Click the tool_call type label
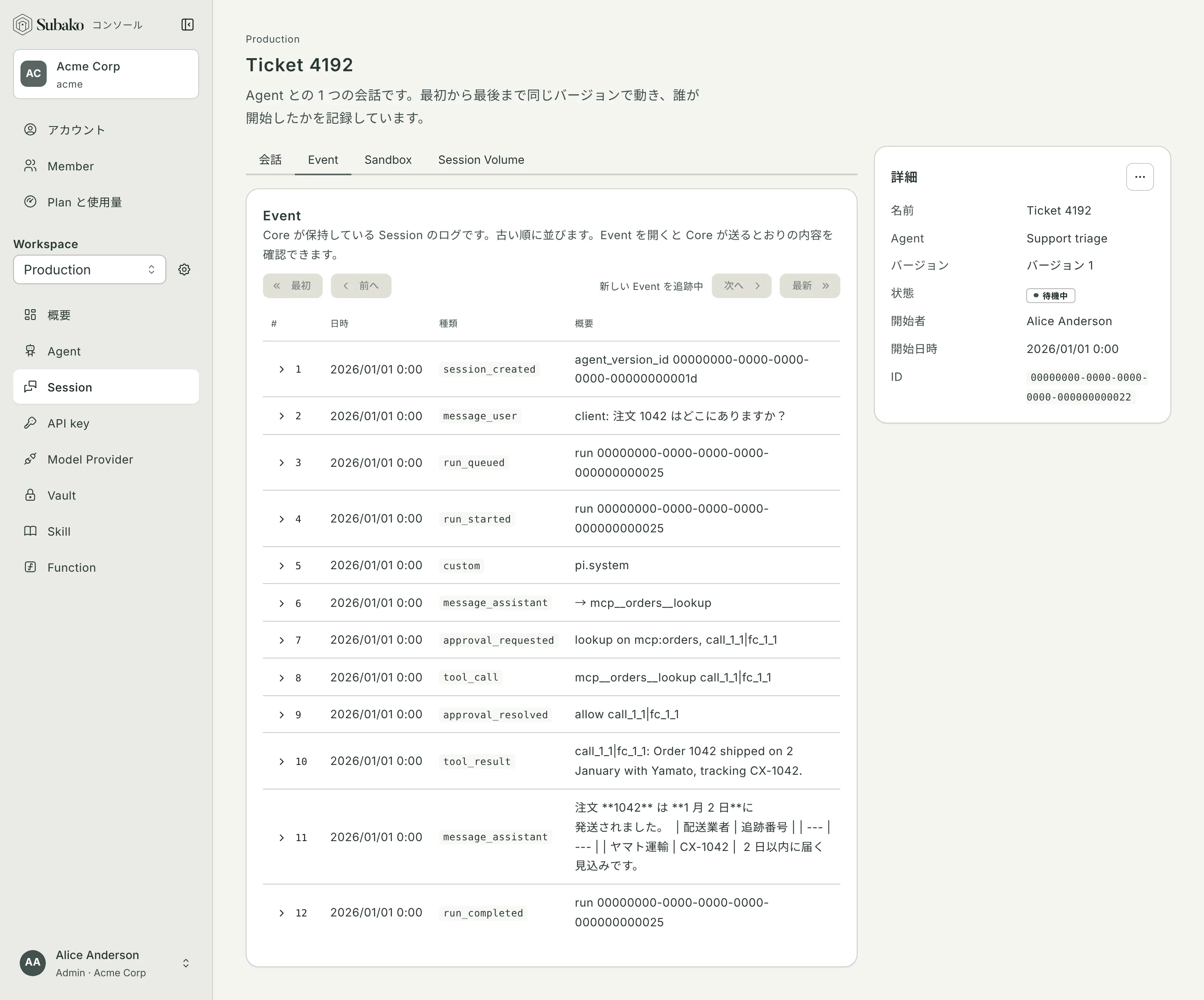This screenshot has width=1204, height=1000. tap(471, 677)
